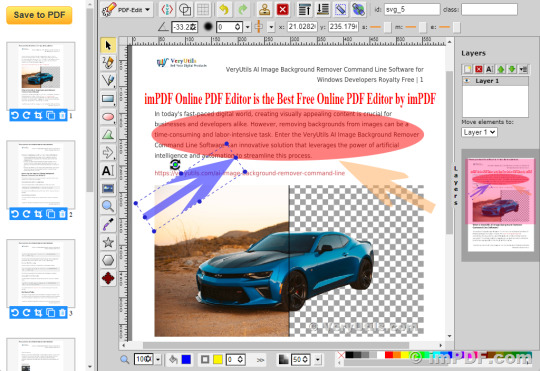Choose the red ellipse shape tool
Image resolution: width=540 pixels, height=371 pixels.
click(108, 116)
